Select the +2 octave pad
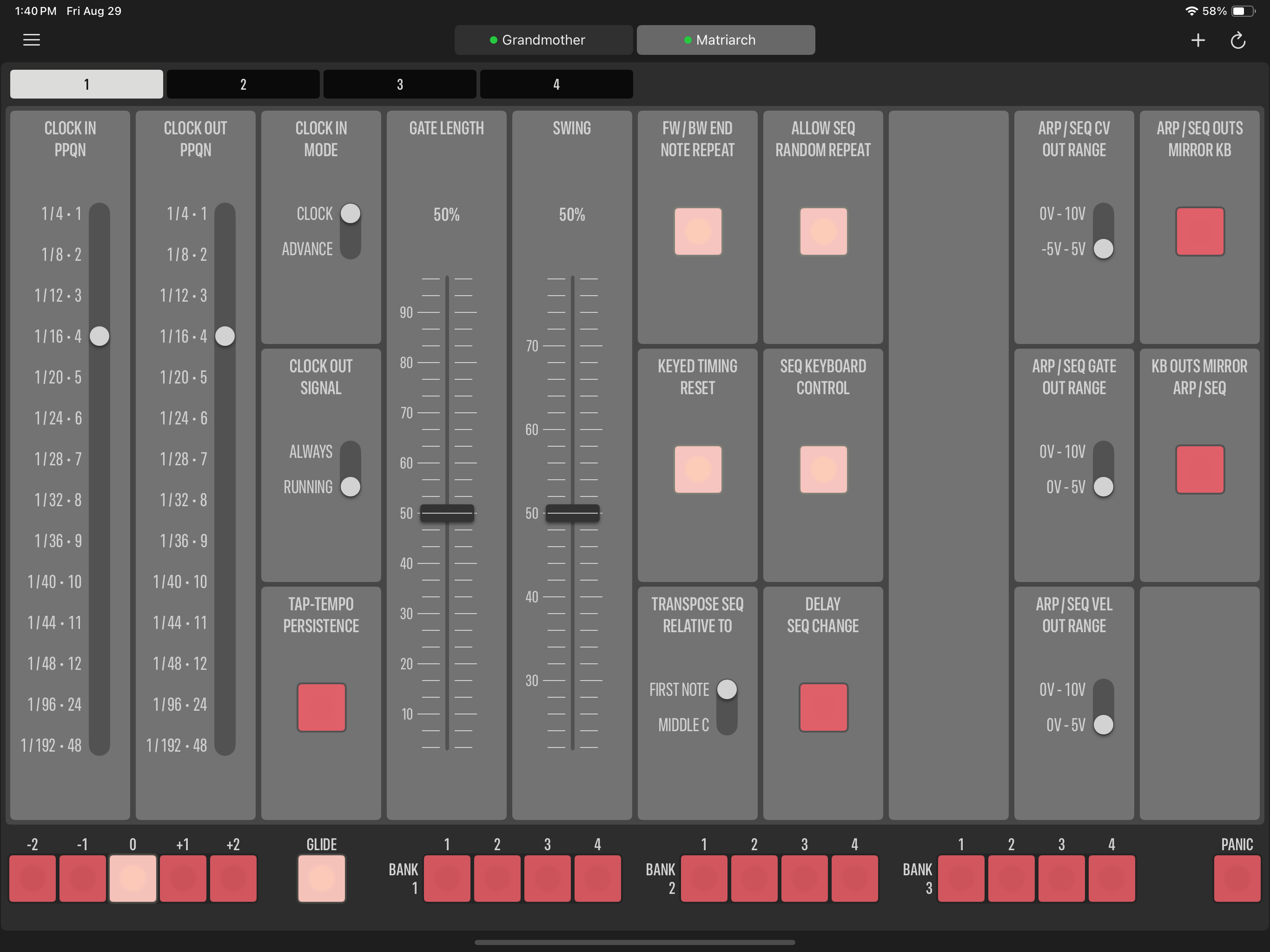The image size is (1270, 952). pos(233,878)
